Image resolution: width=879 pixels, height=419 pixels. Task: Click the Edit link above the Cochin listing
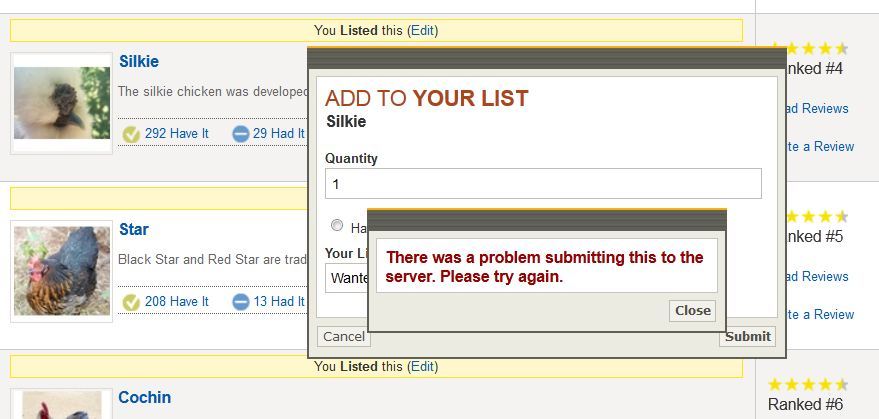pos(422,367)
